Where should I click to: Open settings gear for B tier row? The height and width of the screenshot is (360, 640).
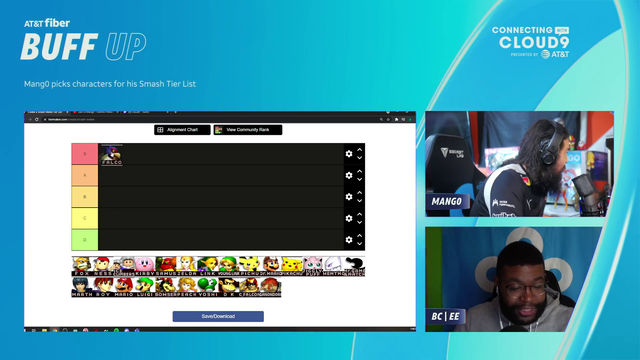[349, 197]
